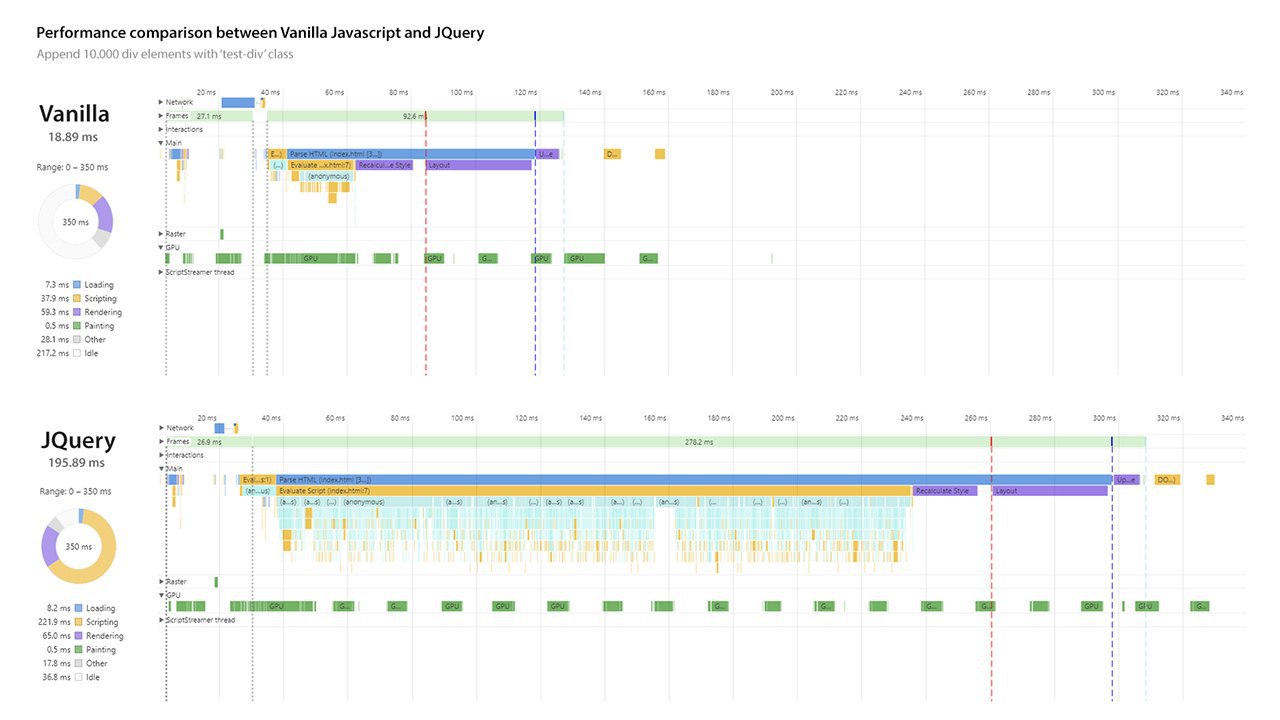Click Painting green swatch in Vanilla legend
The height and width of the screenshot is (720, 1280).
pyautogui.click(x=77, y=326)
